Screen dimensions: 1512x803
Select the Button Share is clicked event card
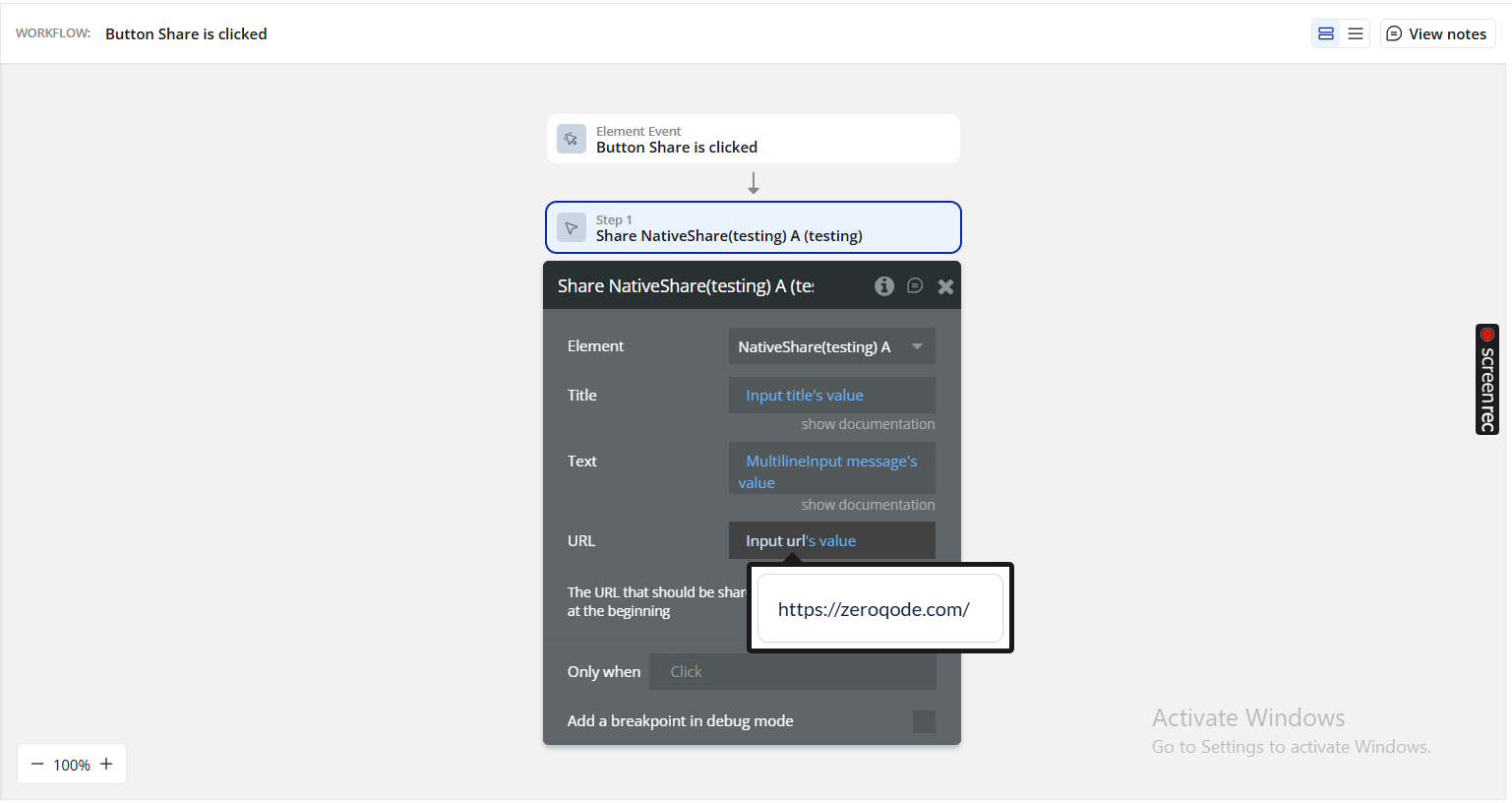753,139
